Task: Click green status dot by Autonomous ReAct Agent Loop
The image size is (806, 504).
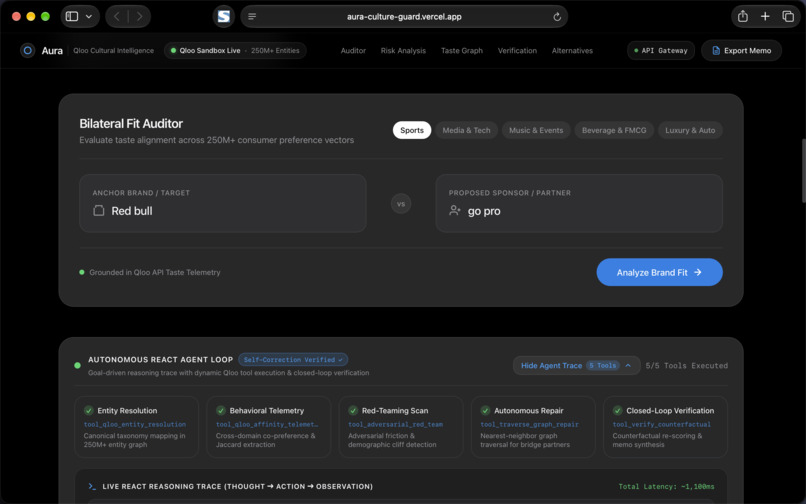Action: point(78,366)
